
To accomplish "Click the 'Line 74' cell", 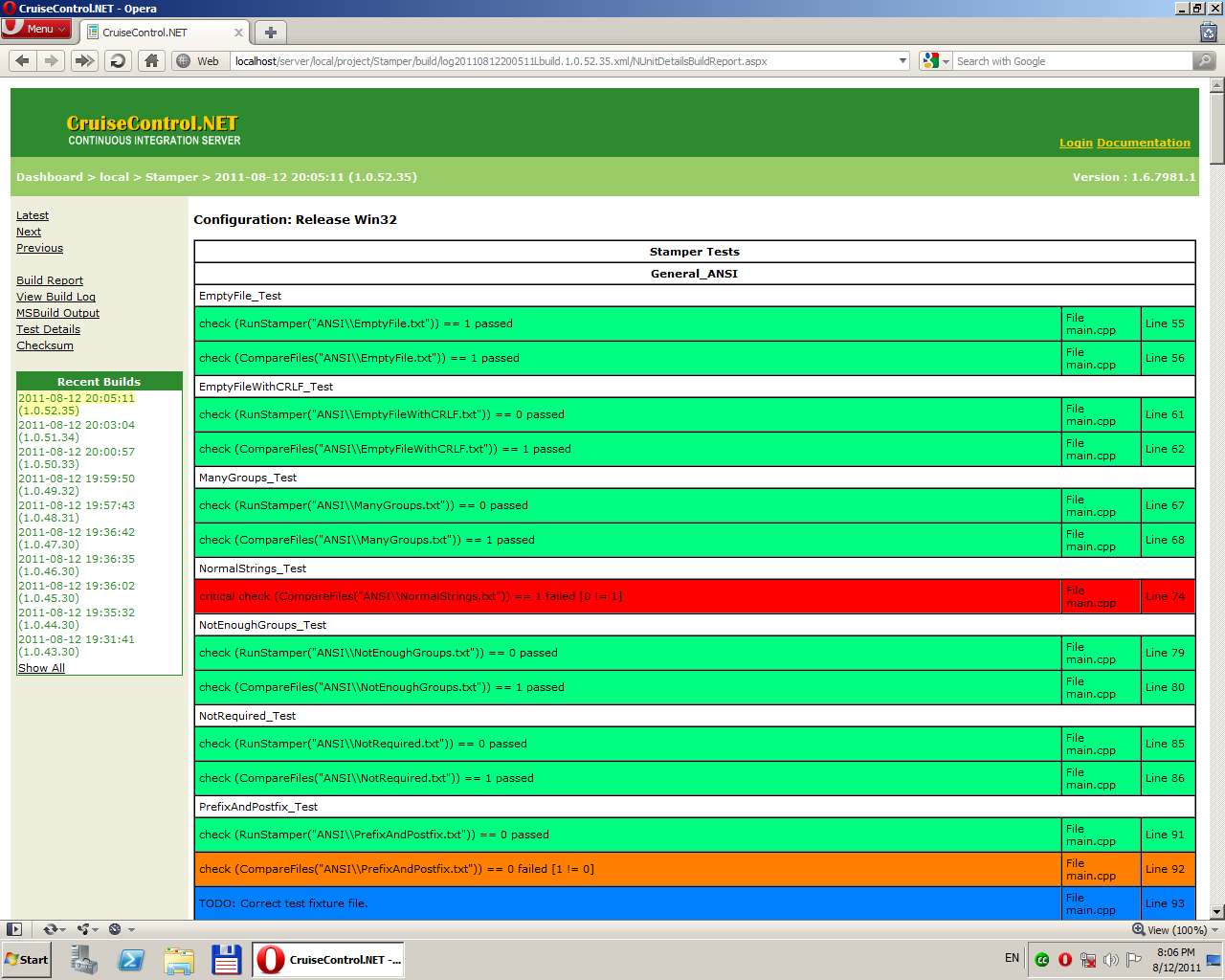I will coord(1168,596).
